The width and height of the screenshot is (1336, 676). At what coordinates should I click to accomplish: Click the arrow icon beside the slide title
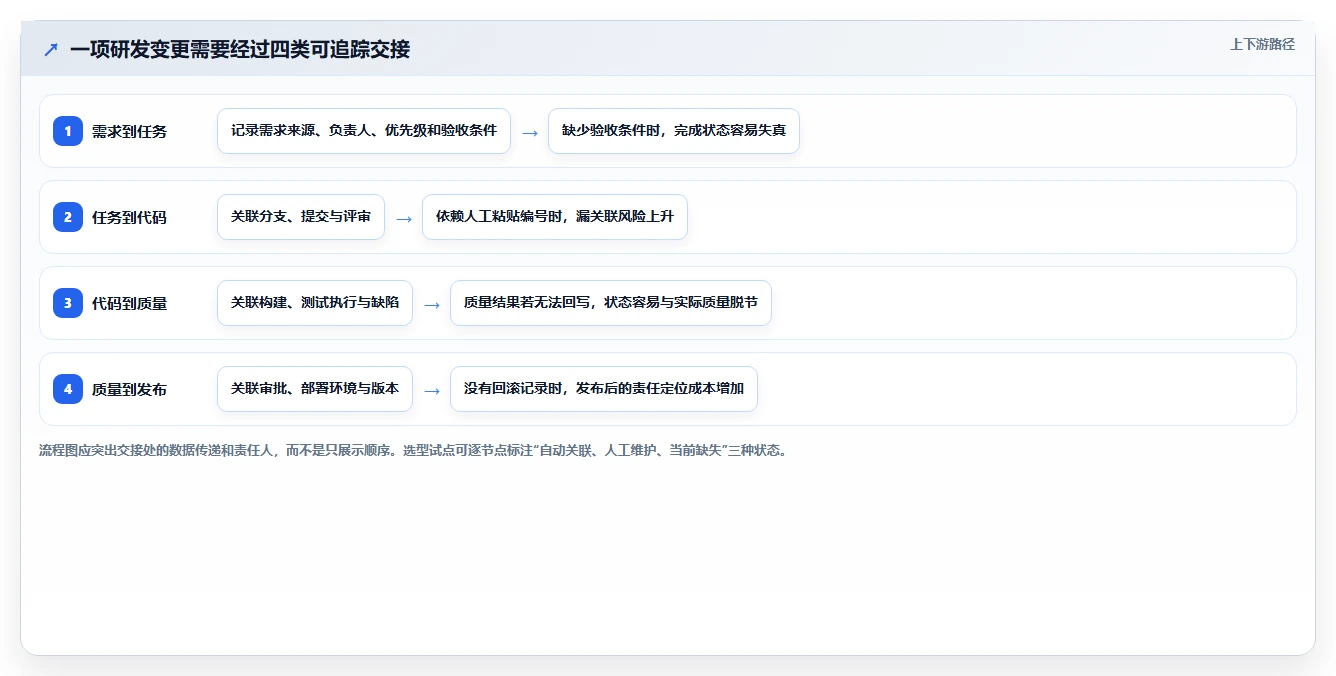coord(51,49)
